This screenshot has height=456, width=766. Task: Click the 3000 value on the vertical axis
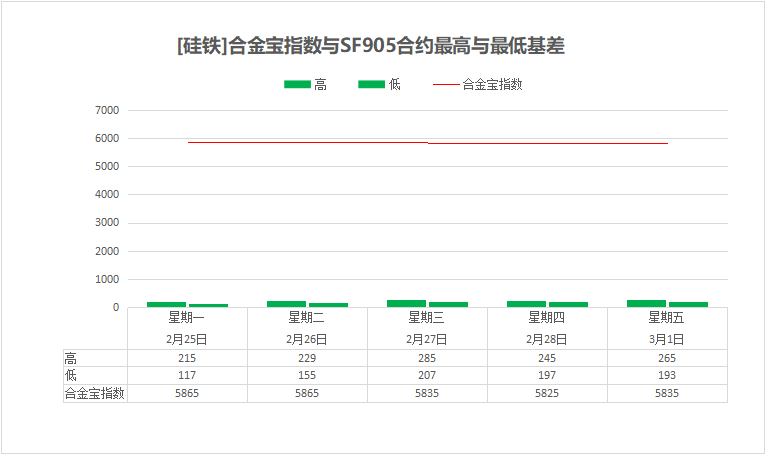pos(106,223)
